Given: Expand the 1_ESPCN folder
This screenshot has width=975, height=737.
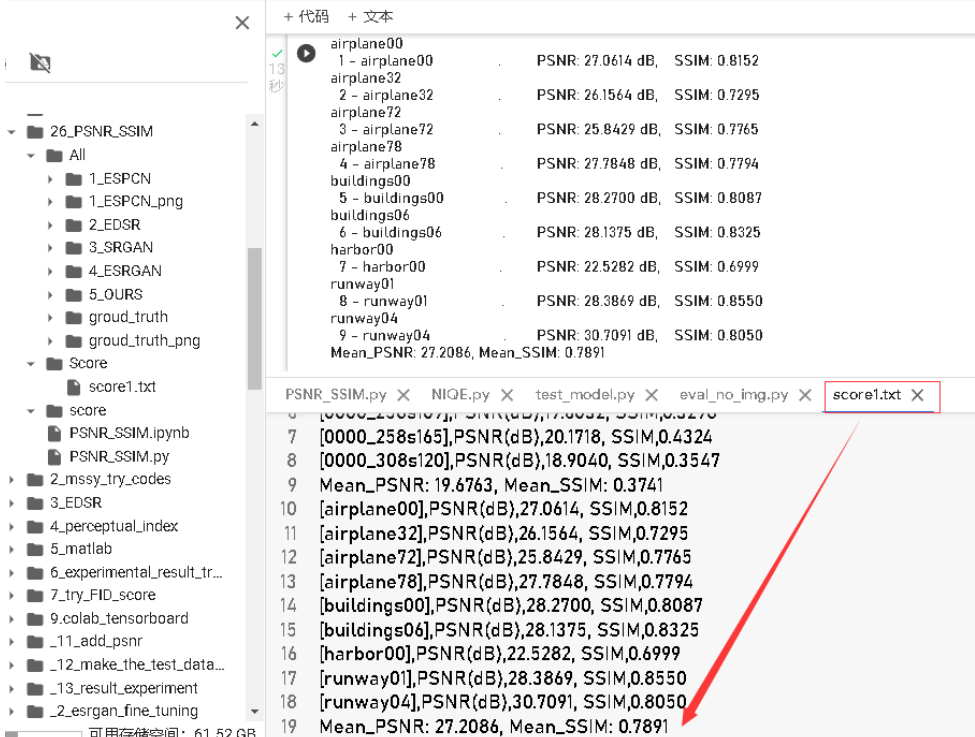Looking at the screenshot, I should (50, 179).
